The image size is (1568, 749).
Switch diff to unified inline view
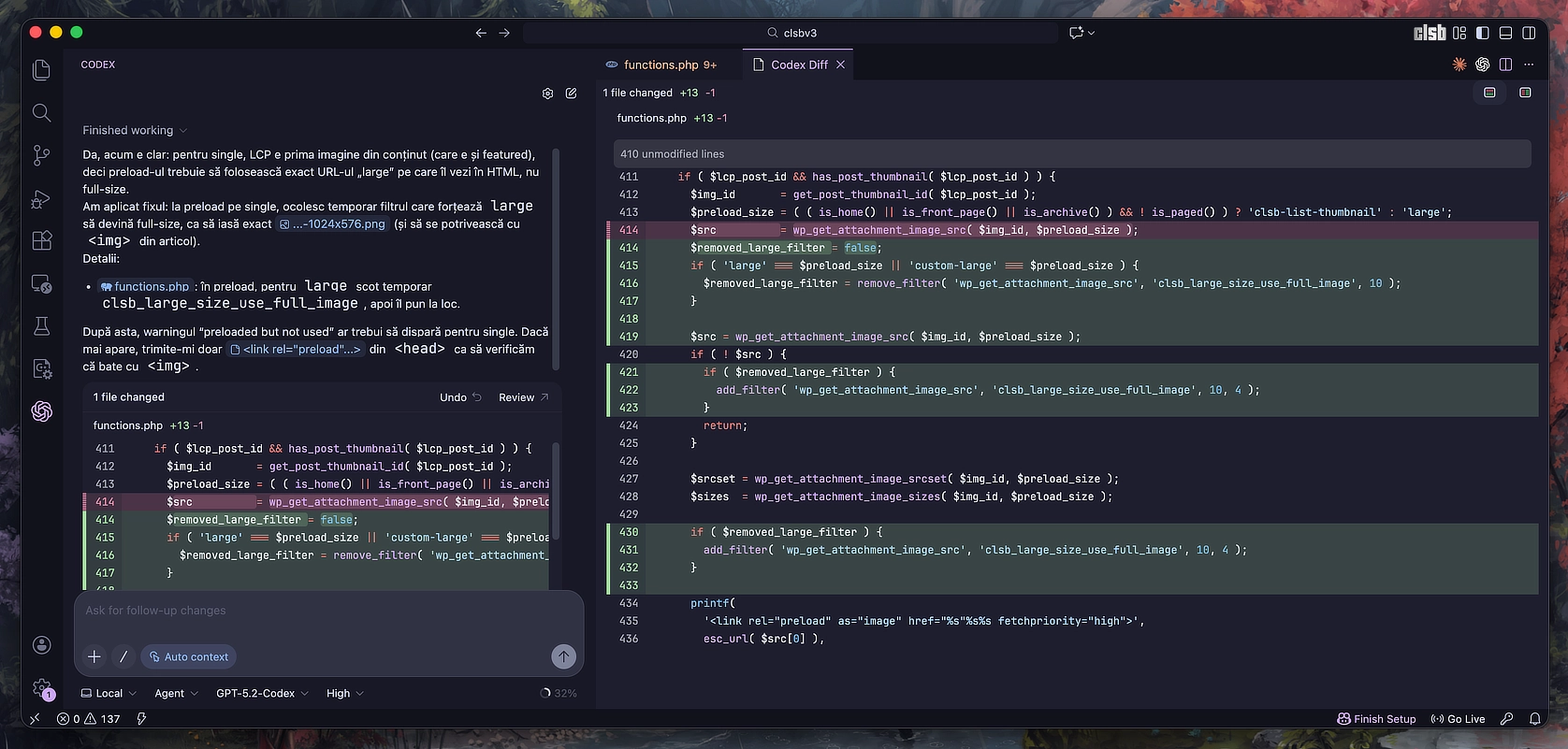coord(1489,93)
